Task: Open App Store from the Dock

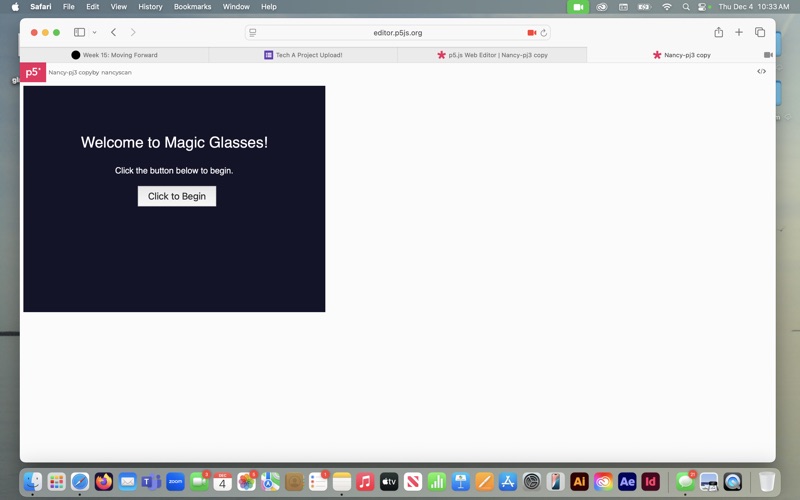Action: coord(508,481)
